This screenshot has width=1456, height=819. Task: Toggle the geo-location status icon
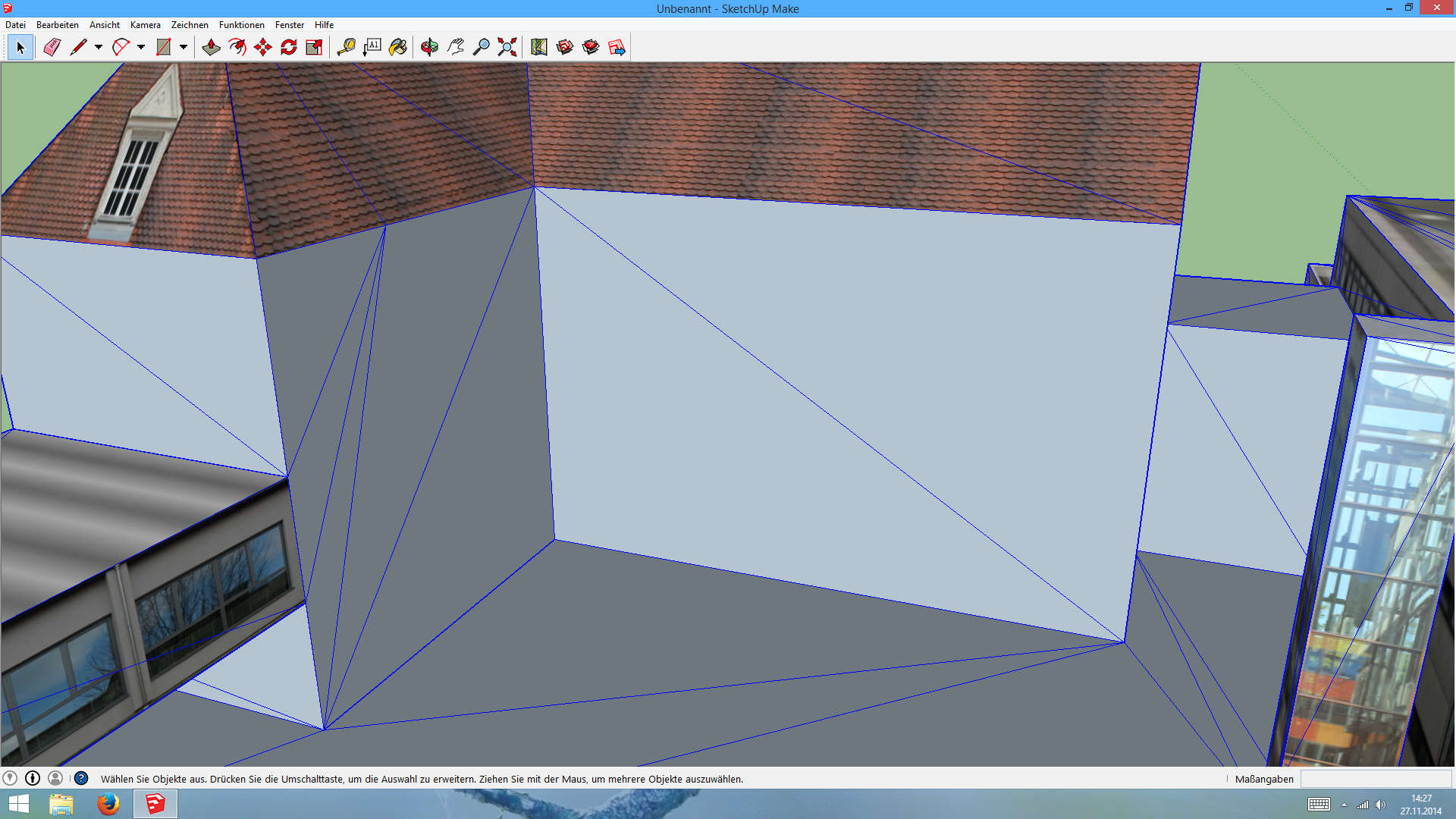[10, 778]
